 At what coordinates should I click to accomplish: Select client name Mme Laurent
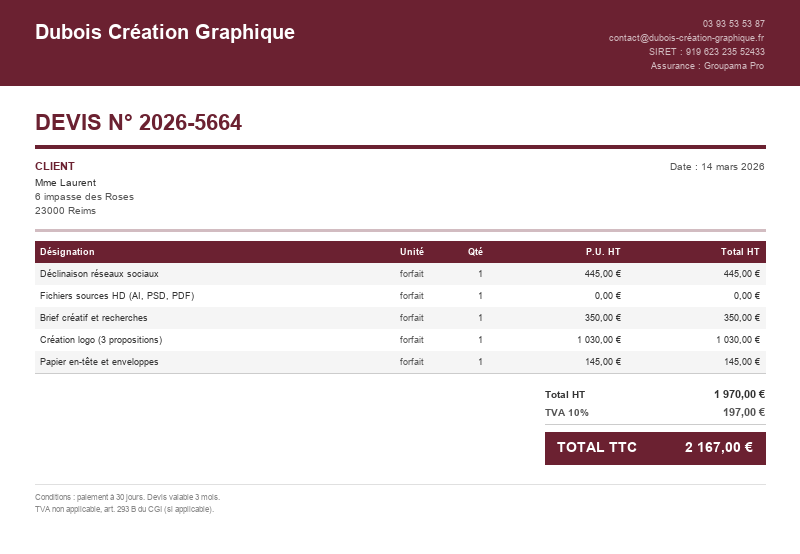(x=65, y=183)
